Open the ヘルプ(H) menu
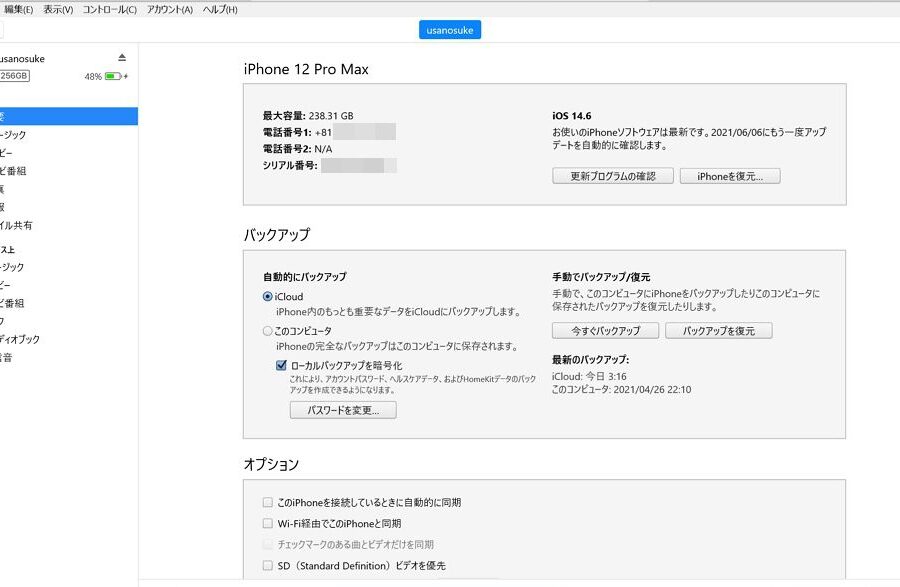 coord(220,9)
